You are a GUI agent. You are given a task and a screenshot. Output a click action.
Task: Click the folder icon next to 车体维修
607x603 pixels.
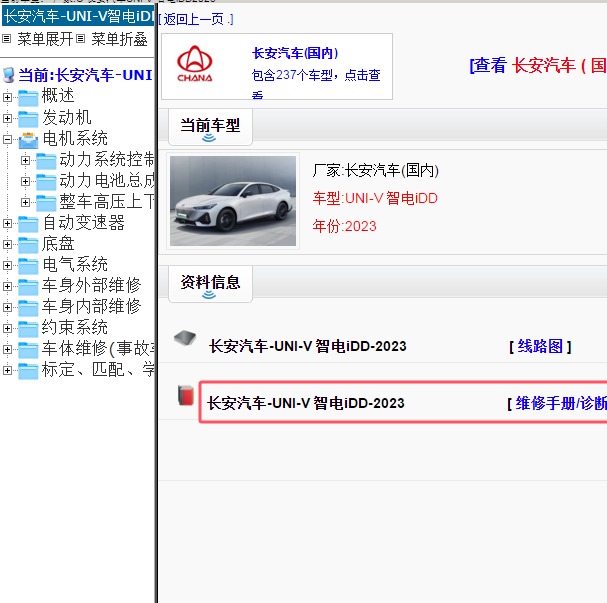28,349
